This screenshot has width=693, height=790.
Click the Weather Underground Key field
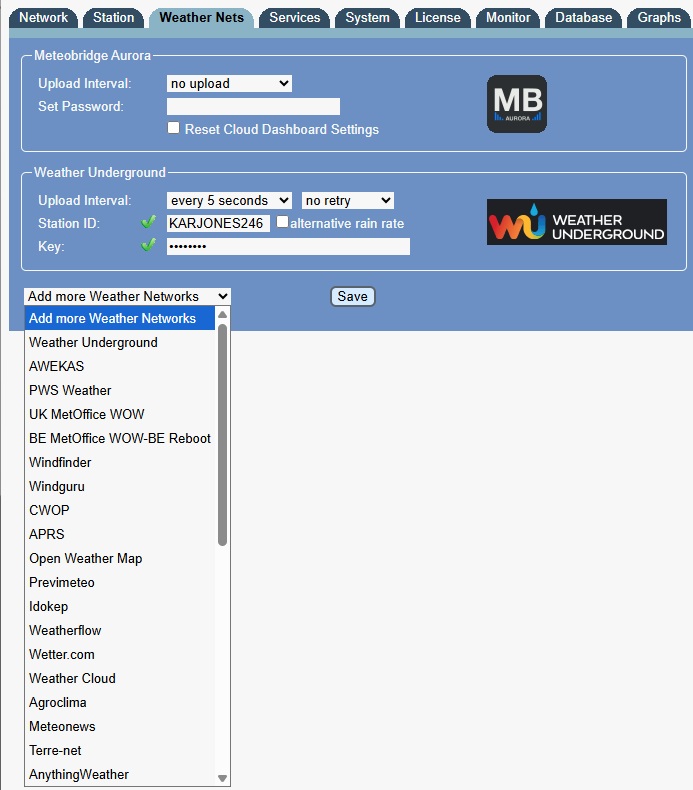(x=288, y=246)
